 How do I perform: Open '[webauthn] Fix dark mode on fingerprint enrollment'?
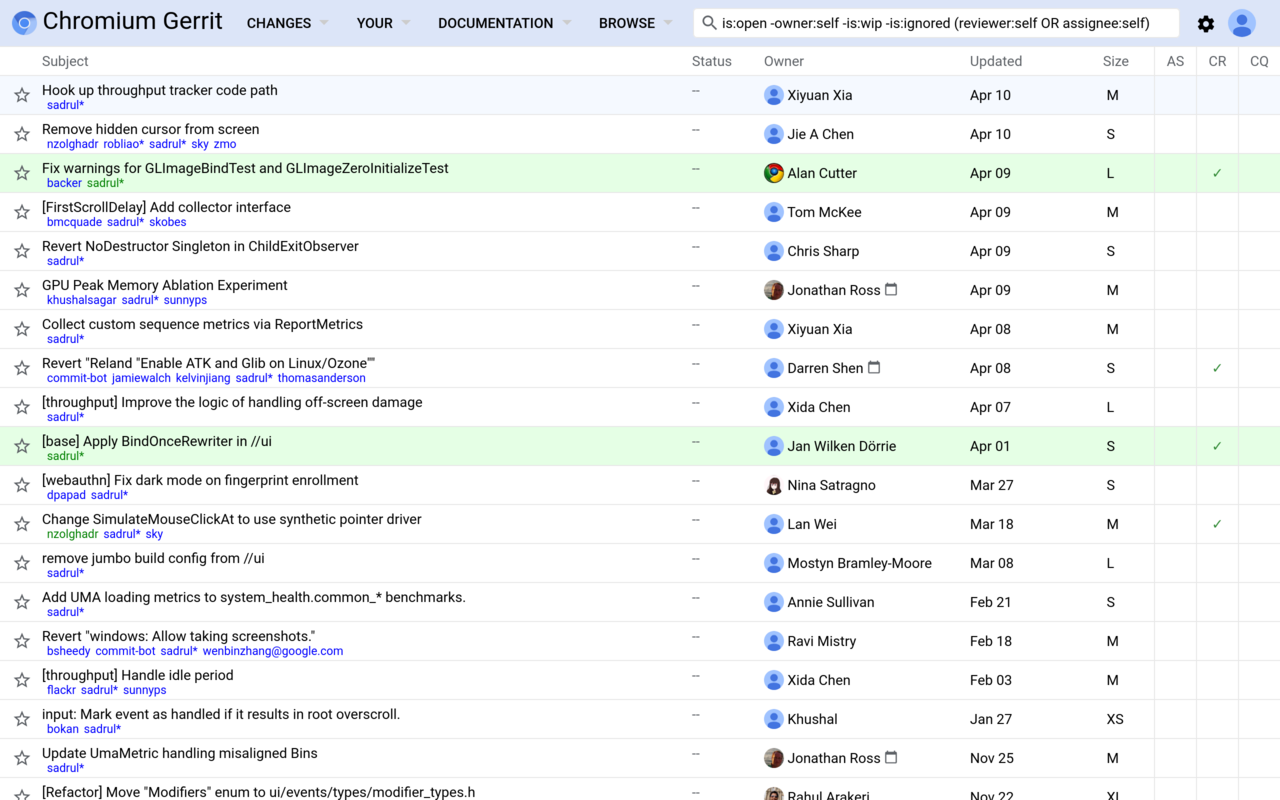[200, 480]
